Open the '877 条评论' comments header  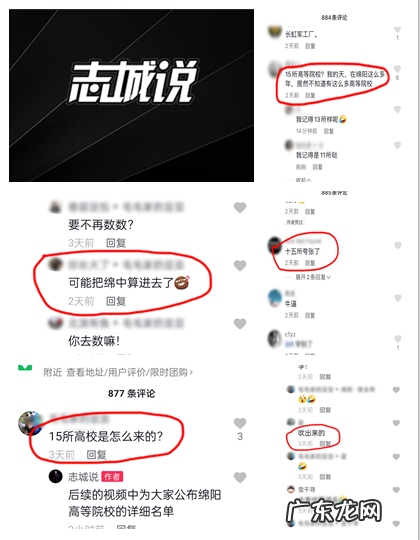click(132, 393)
